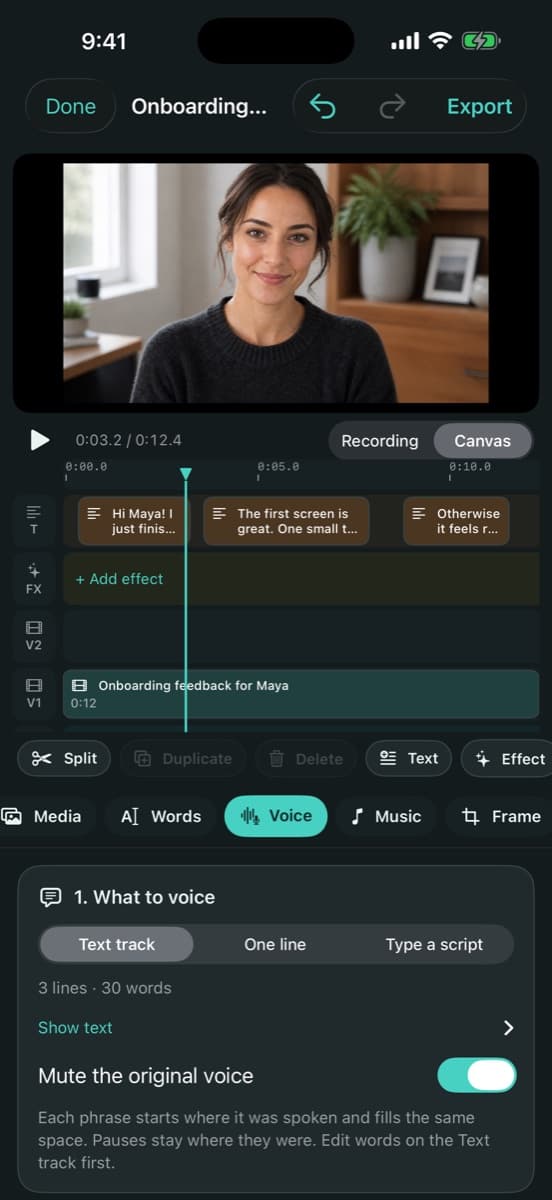
Task: Select the V2 video track icon
Action: 34,635
